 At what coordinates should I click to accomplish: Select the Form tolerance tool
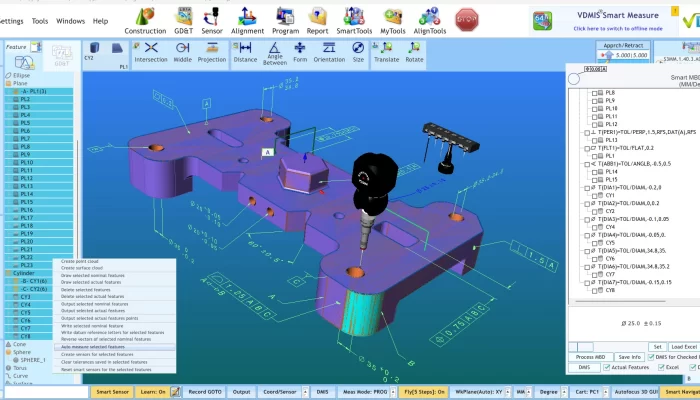click(x=300, y=53)
